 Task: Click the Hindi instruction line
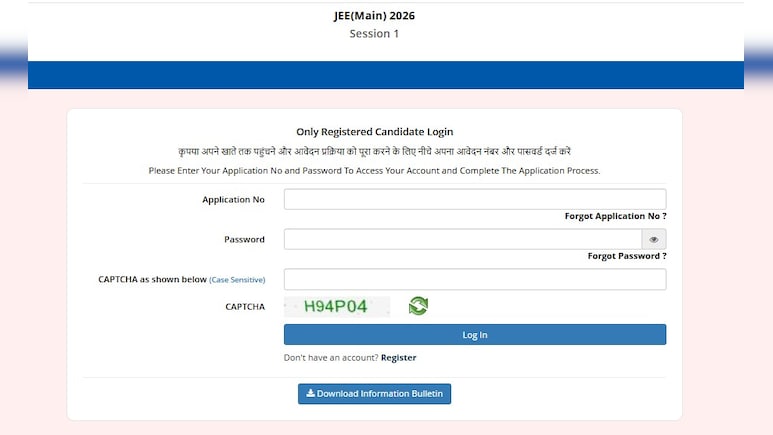374,151
